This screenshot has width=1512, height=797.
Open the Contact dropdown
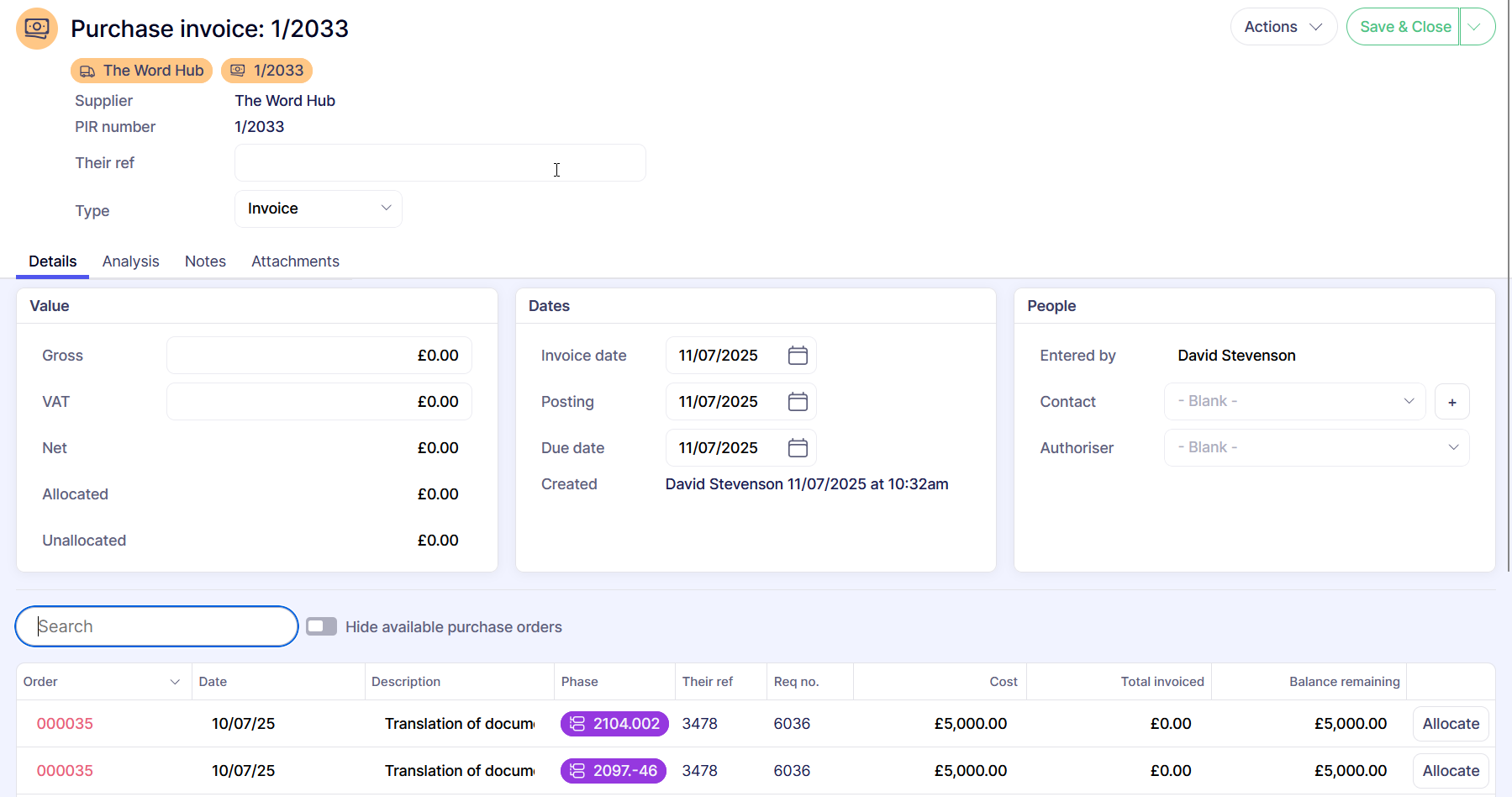1294,402
